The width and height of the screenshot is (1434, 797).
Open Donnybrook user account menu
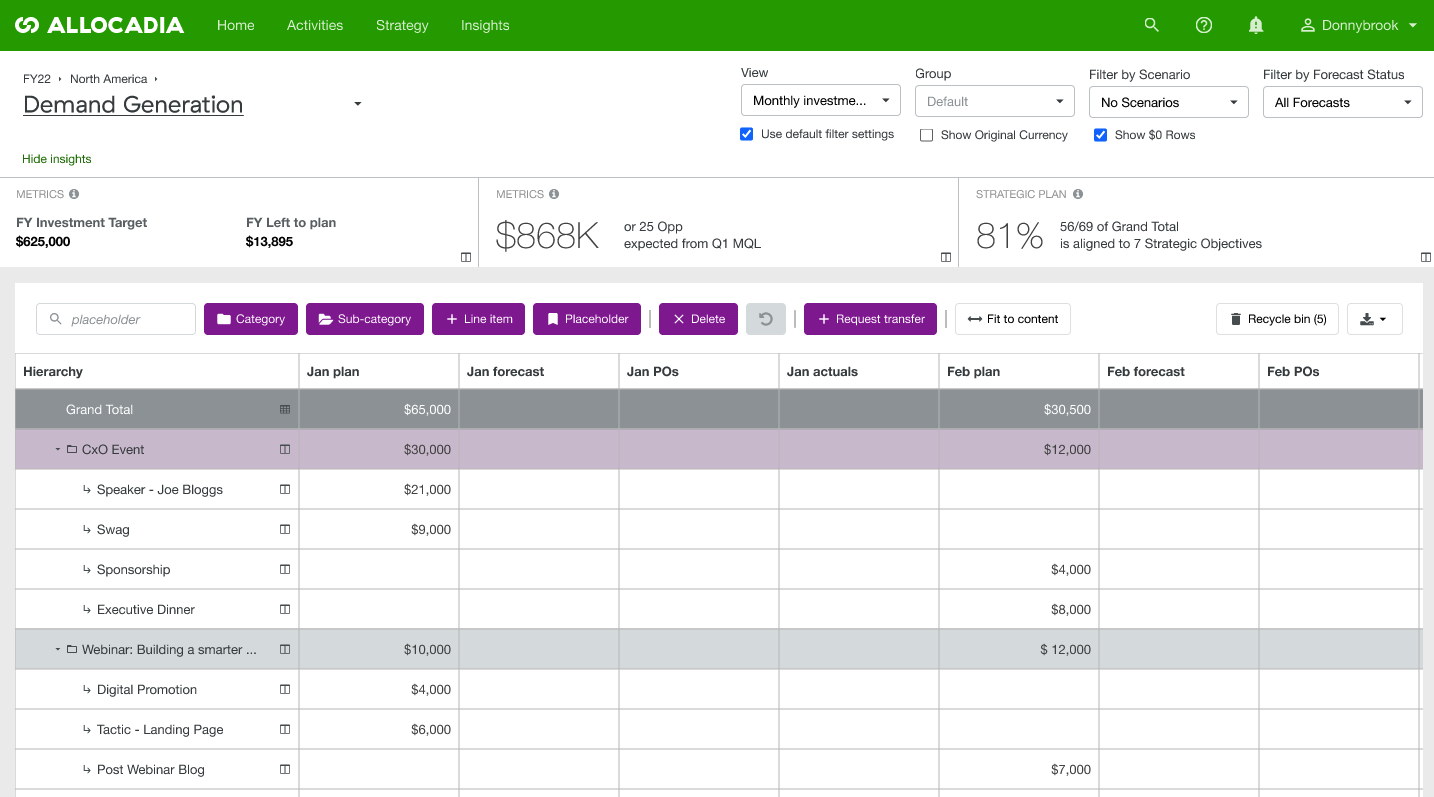(1359, 25)
